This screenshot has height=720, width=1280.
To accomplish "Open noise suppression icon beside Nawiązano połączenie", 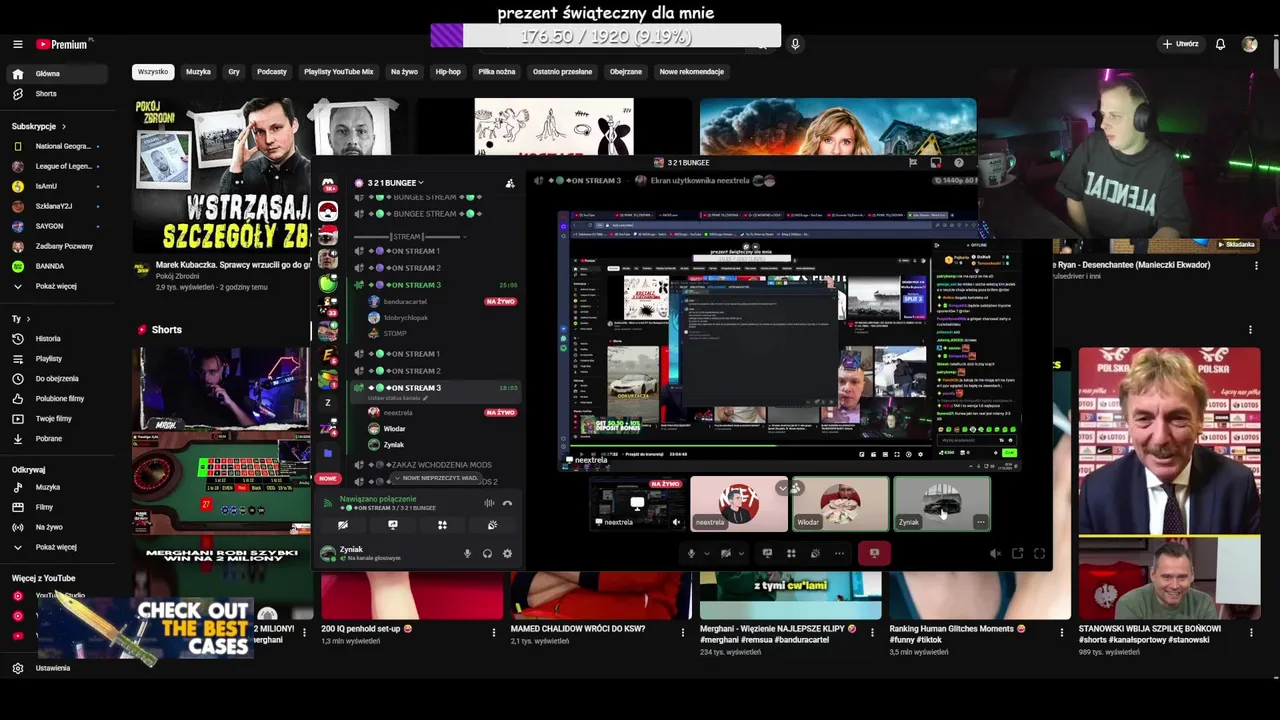I will [489, 503].
